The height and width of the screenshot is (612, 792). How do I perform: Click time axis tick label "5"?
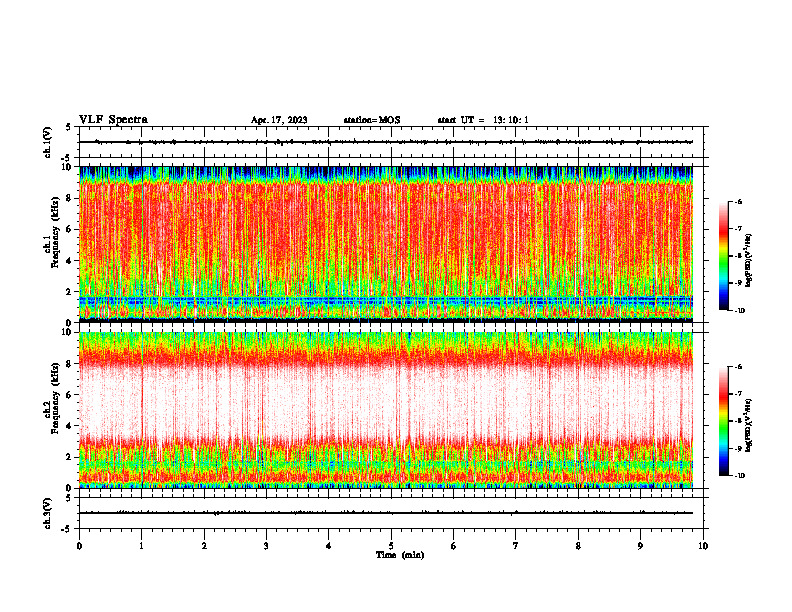click(x=391, y=546)
